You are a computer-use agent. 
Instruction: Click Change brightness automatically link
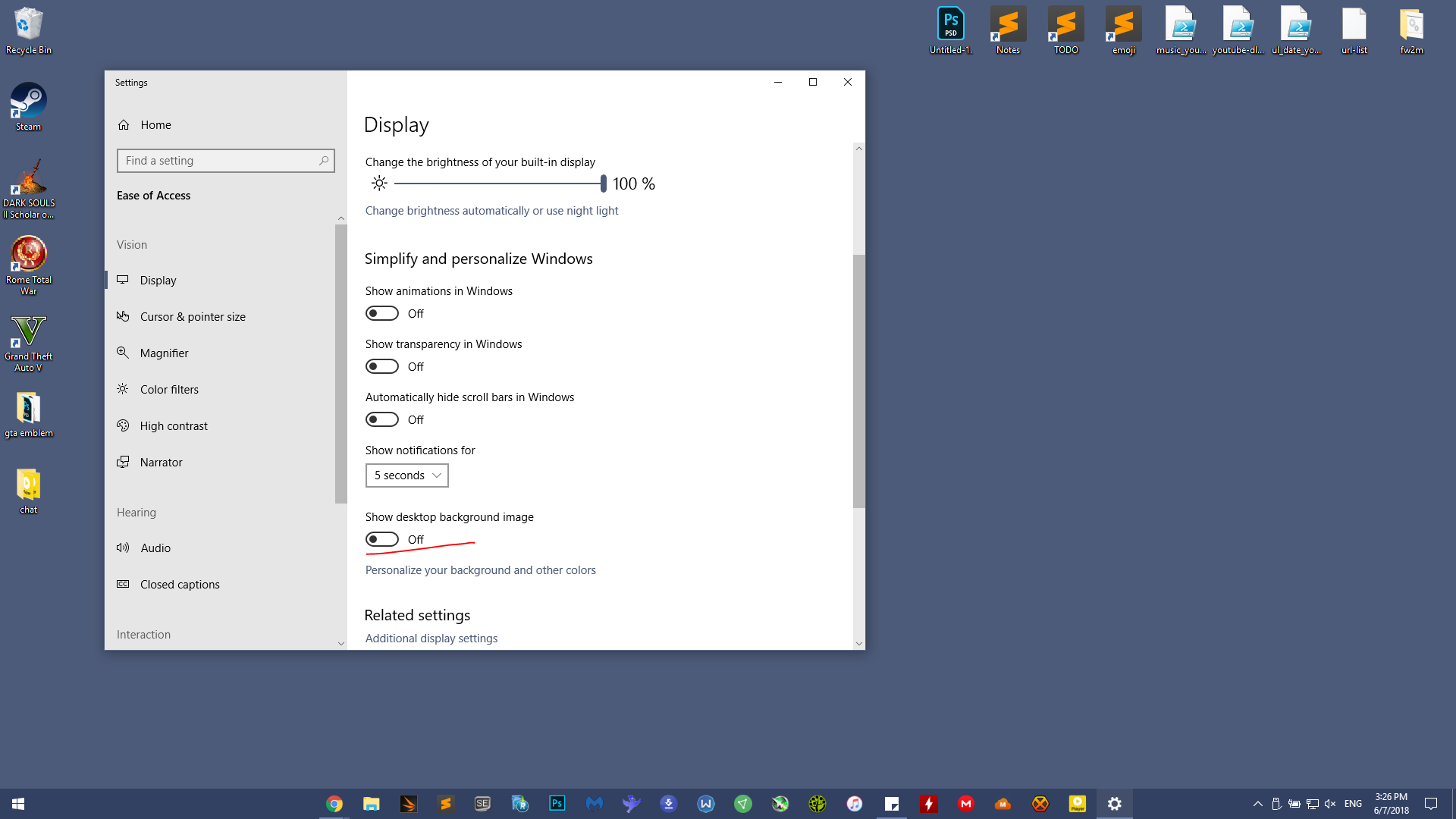491,210
